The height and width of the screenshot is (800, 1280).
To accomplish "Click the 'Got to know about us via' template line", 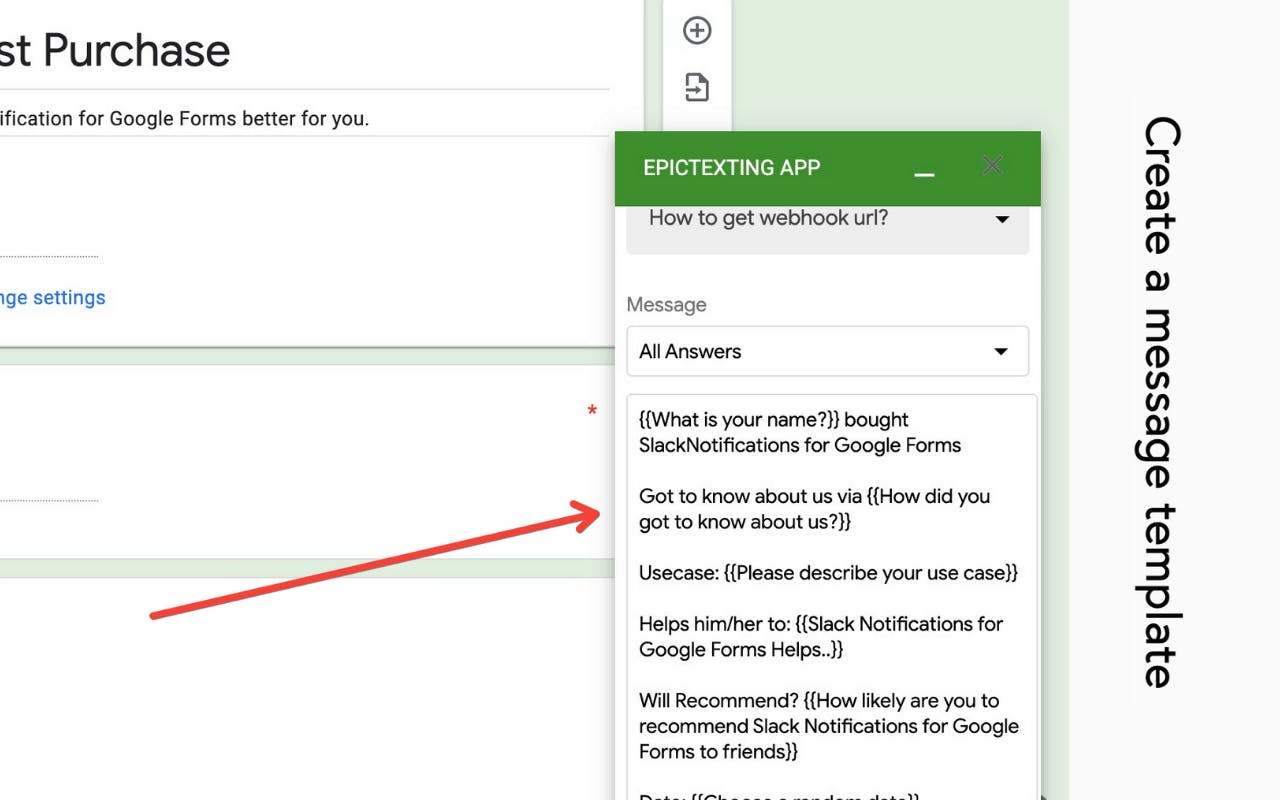I will [x=815, y=509].
